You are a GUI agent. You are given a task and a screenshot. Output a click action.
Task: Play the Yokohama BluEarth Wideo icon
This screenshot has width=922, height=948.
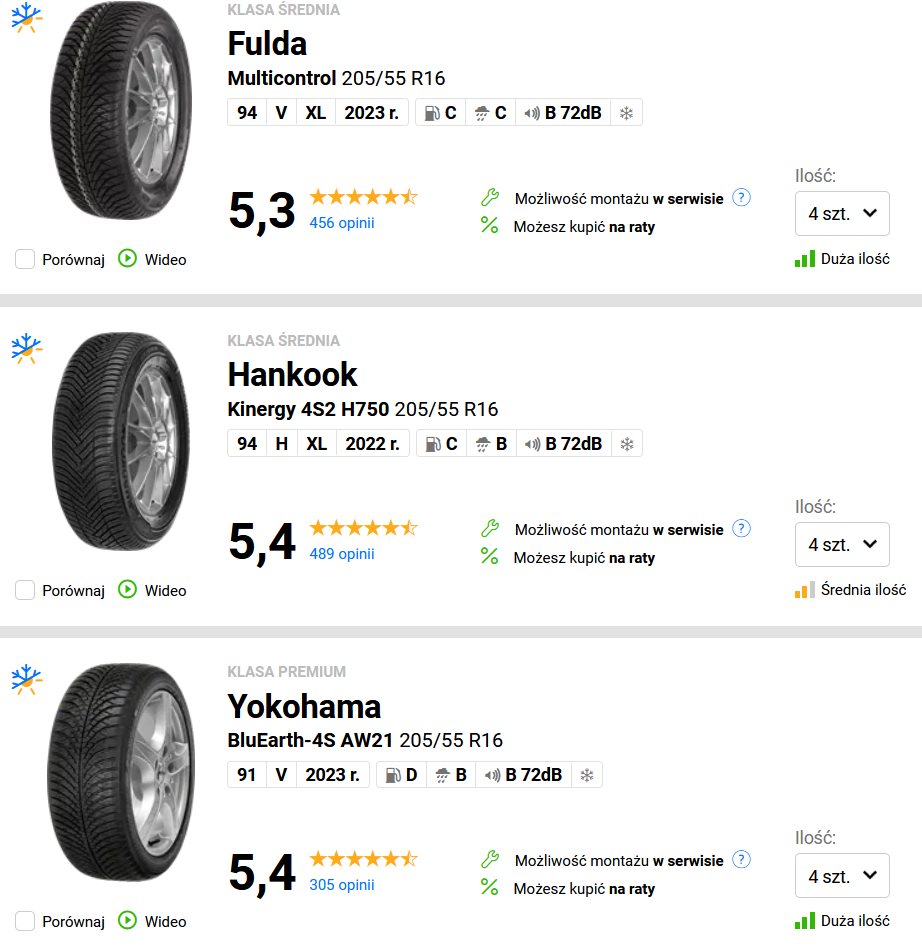point(127,921)
